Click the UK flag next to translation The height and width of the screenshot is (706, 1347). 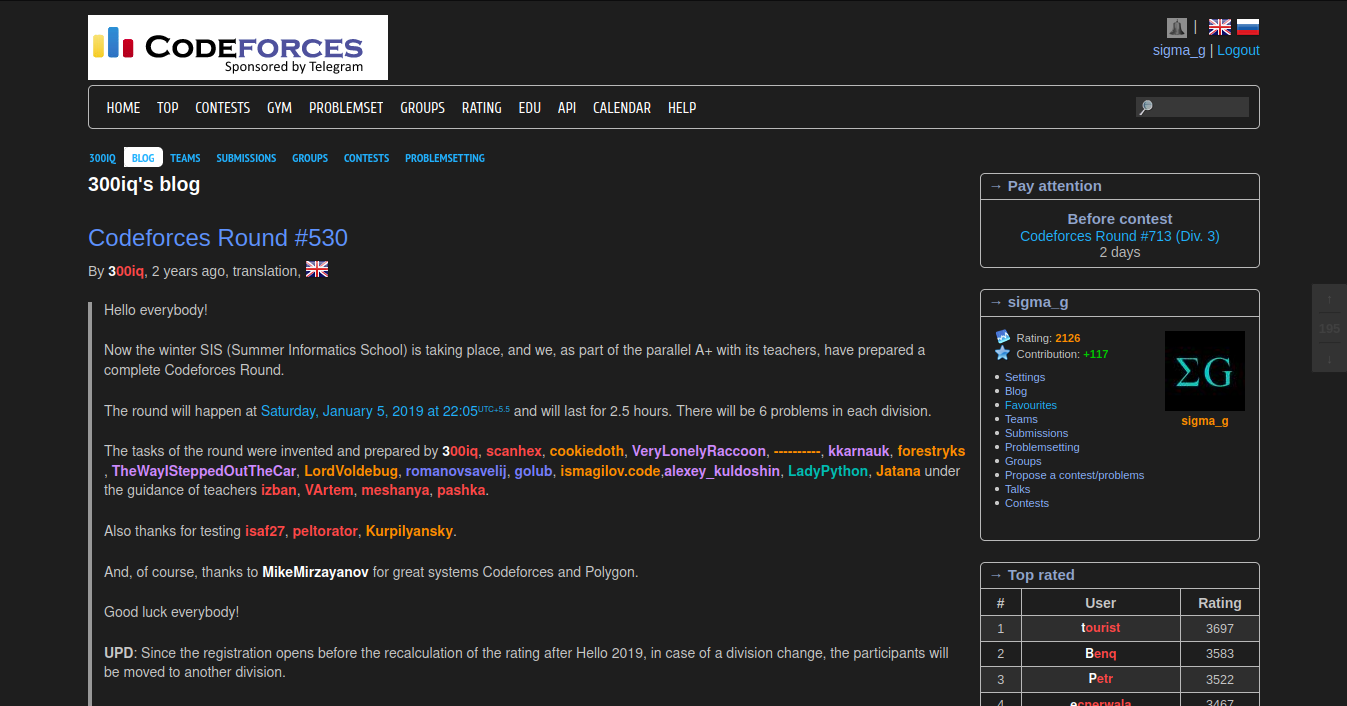coord(317,269)
